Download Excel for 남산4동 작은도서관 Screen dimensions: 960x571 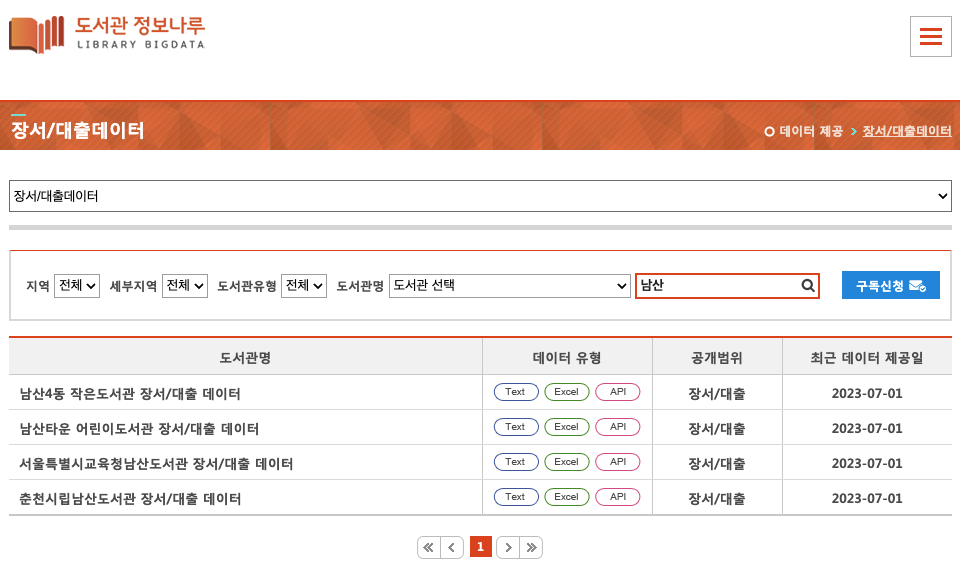pos(567,392)
